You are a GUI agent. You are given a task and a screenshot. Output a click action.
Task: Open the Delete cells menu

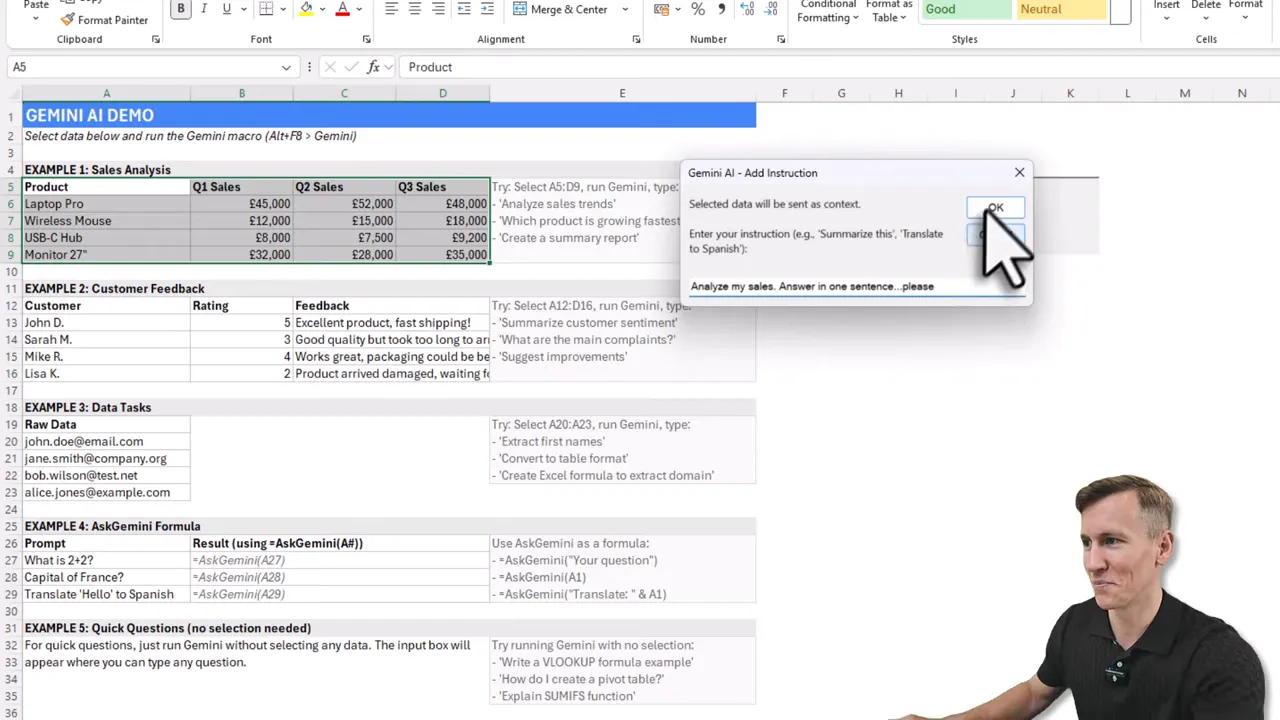1205,11
